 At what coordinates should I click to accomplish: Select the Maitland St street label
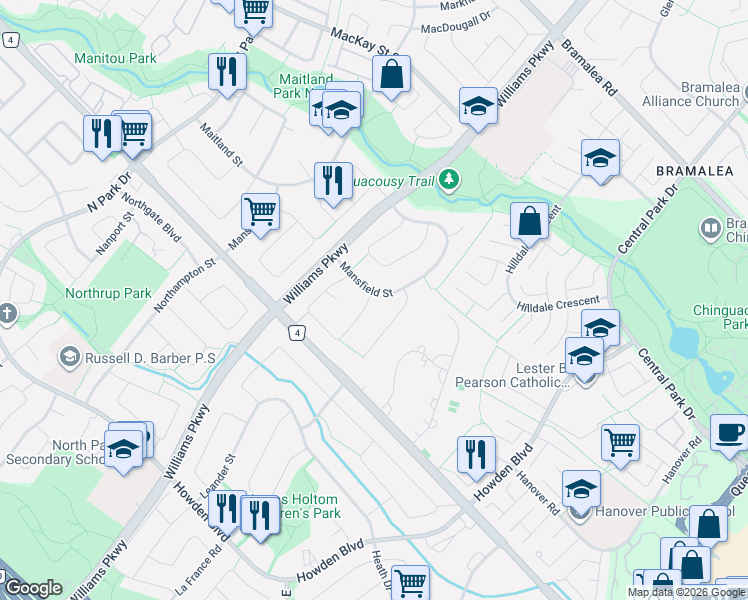[x=221, y=145]
